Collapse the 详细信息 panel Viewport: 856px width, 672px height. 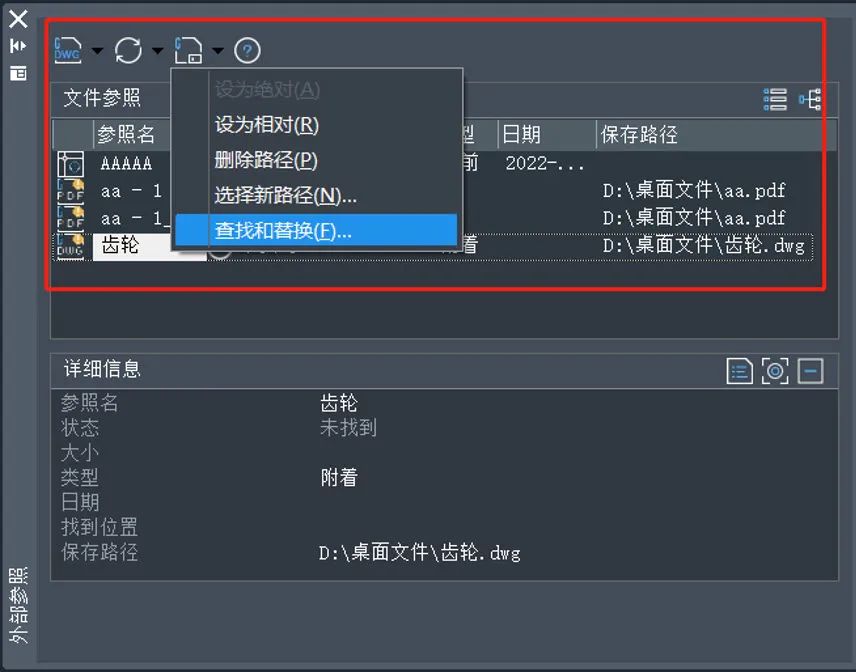[810, 372]
